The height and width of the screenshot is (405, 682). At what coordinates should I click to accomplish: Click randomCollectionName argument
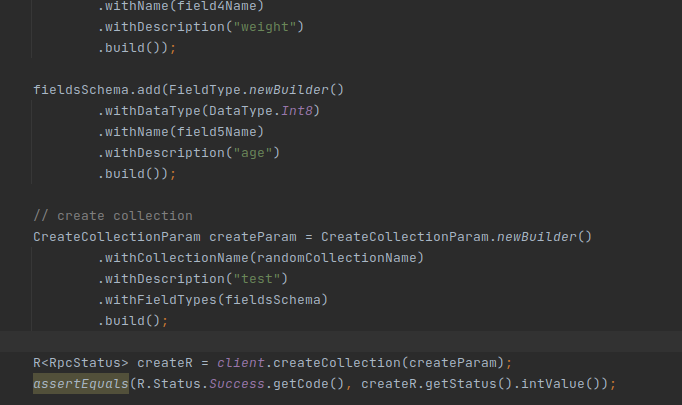coord(337,258)
